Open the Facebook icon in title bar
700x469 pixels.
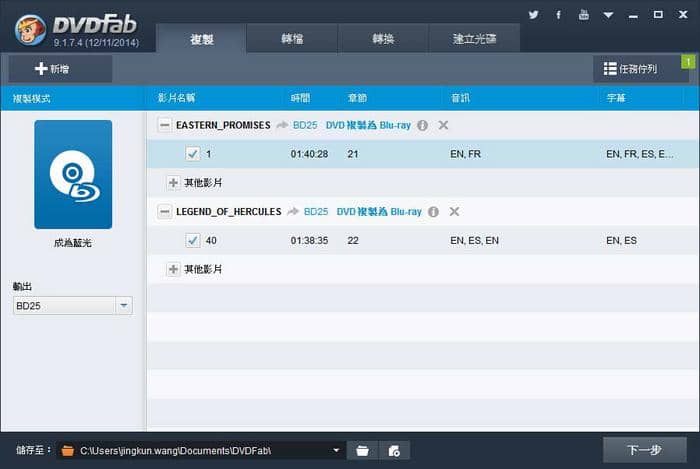click(x=558, y=15)
